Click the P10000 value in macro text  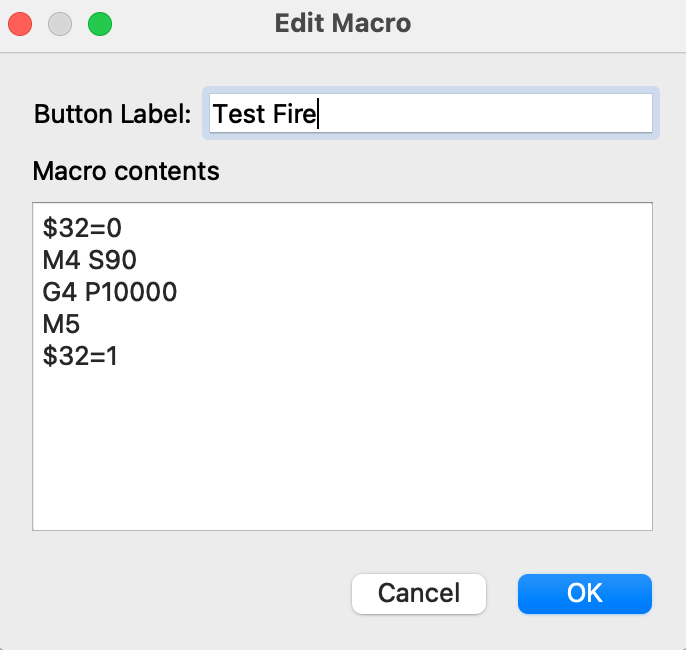[131, 292]
